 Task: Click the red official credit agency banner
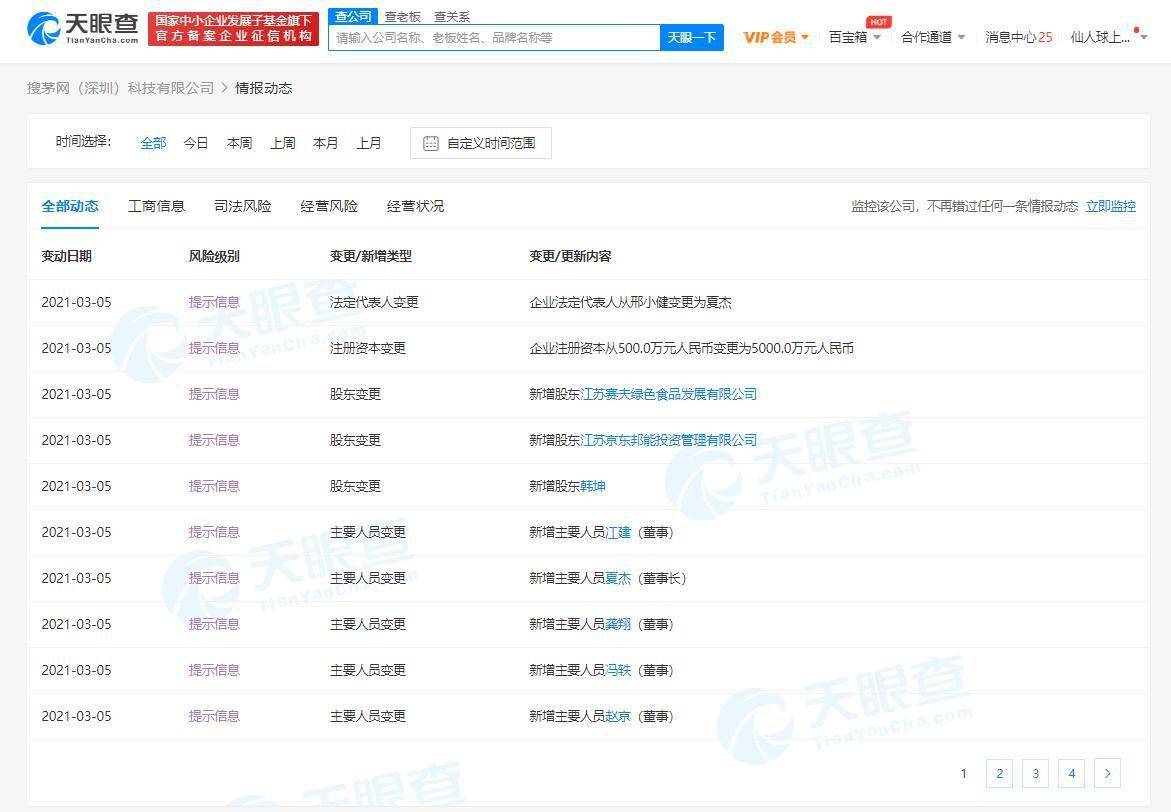pos(233,28)
